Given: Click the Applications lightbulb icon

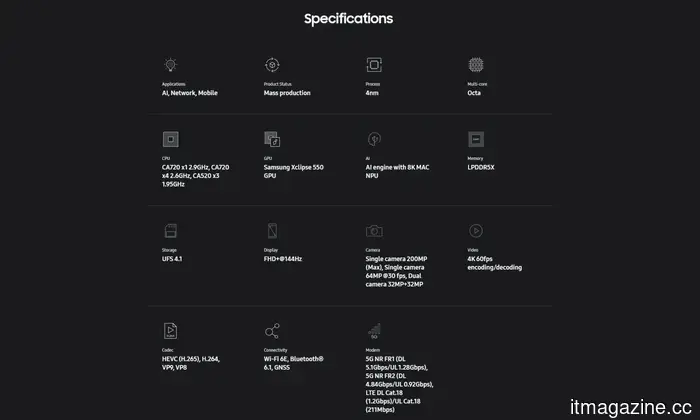Looking at the screenshot, I should 170,64.
